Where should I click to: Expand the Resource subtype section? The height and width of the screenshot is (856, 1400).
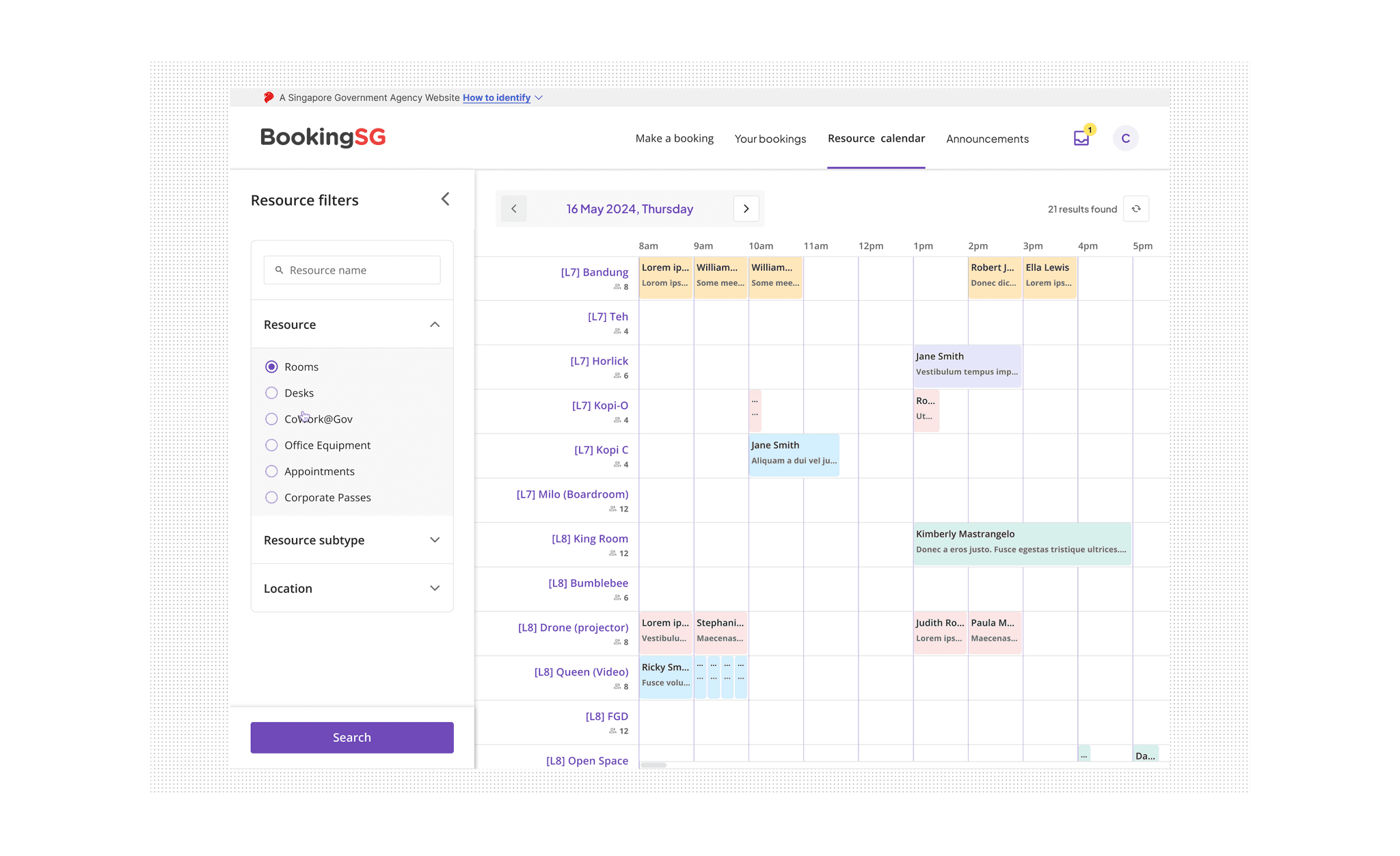(435, 540)
